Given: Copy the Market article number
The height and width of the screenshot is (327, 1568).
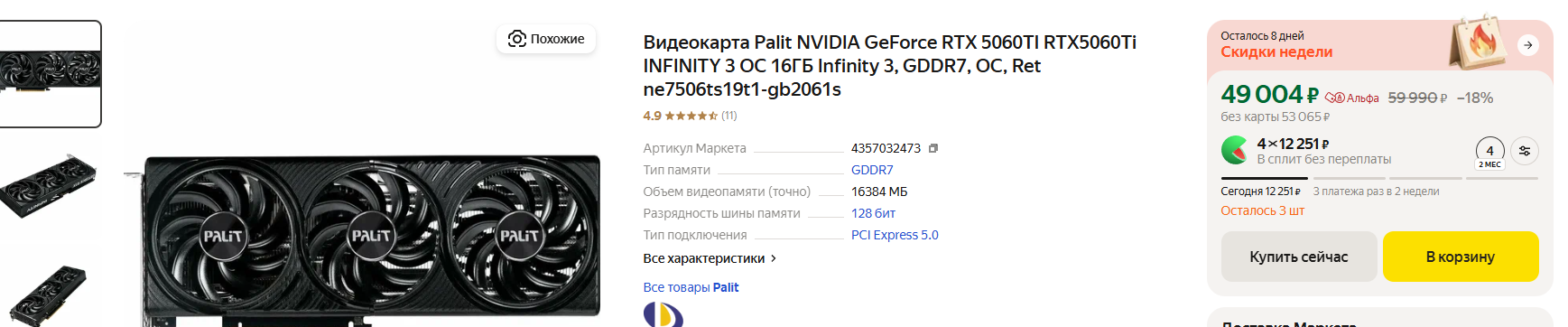Looking at the screenshot, I should tap(933, 148).
